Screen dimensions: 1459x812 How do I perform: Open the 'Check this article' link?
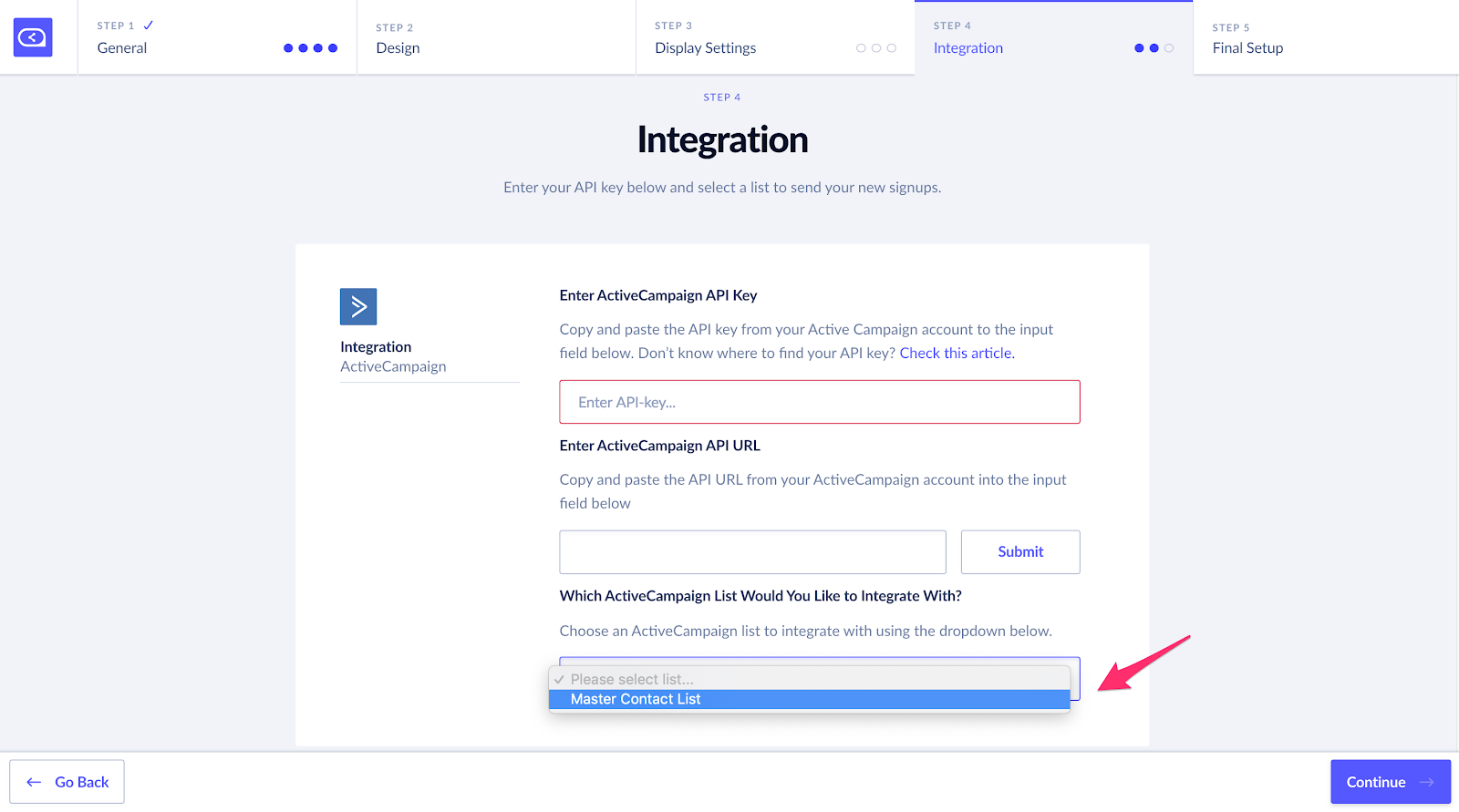[x=957, y=354]
